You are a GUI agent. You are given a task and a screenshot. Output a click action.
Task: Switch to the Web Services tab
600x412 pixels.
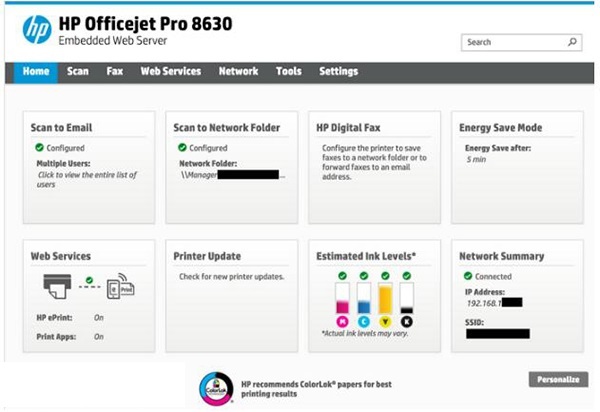[x=171, y=72]
